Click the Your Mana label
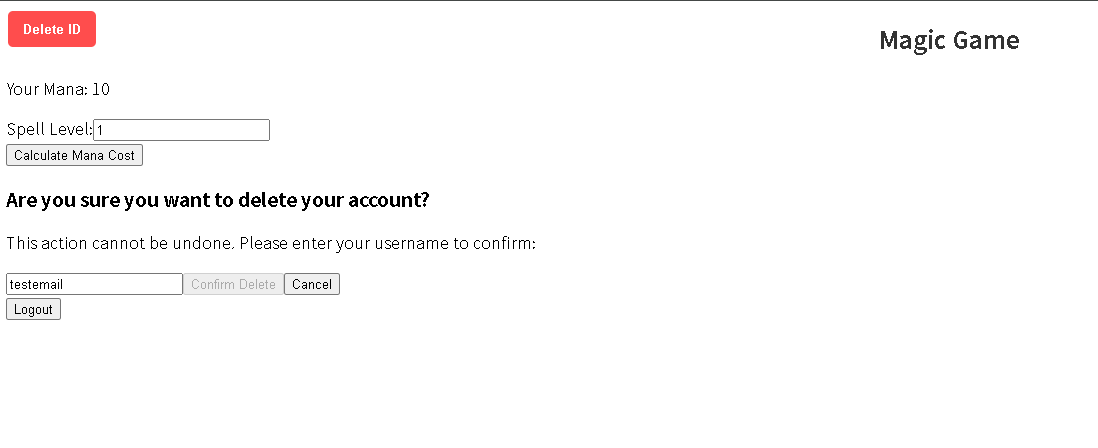Viewport: 1098px width, 448px height. coord(47,89)
